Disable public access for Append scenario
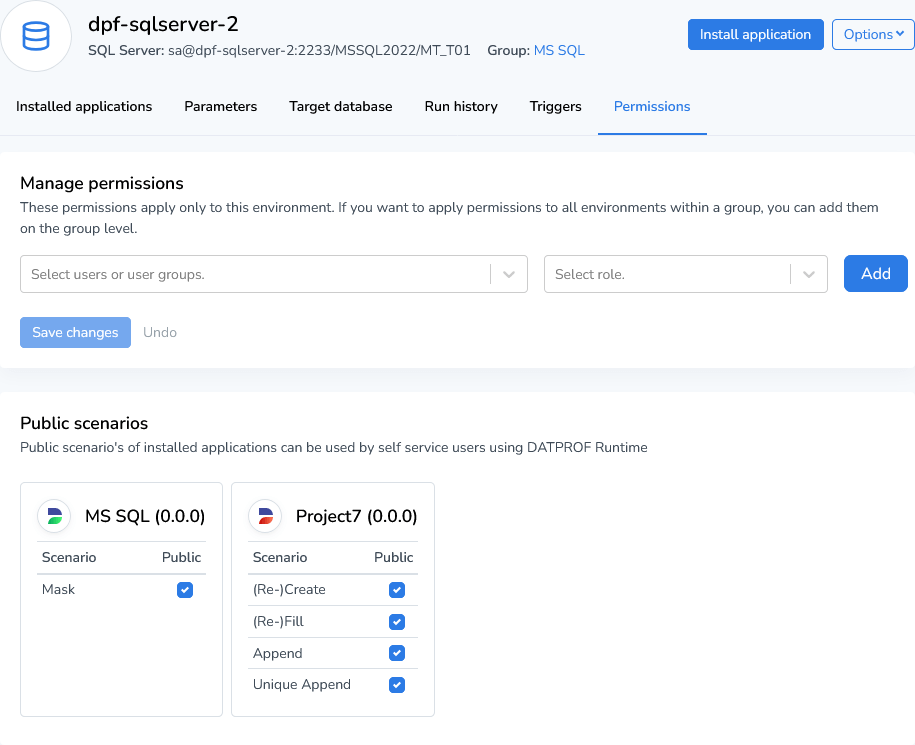This screenshot has width=915, height=745. click(x=396, y=654)
